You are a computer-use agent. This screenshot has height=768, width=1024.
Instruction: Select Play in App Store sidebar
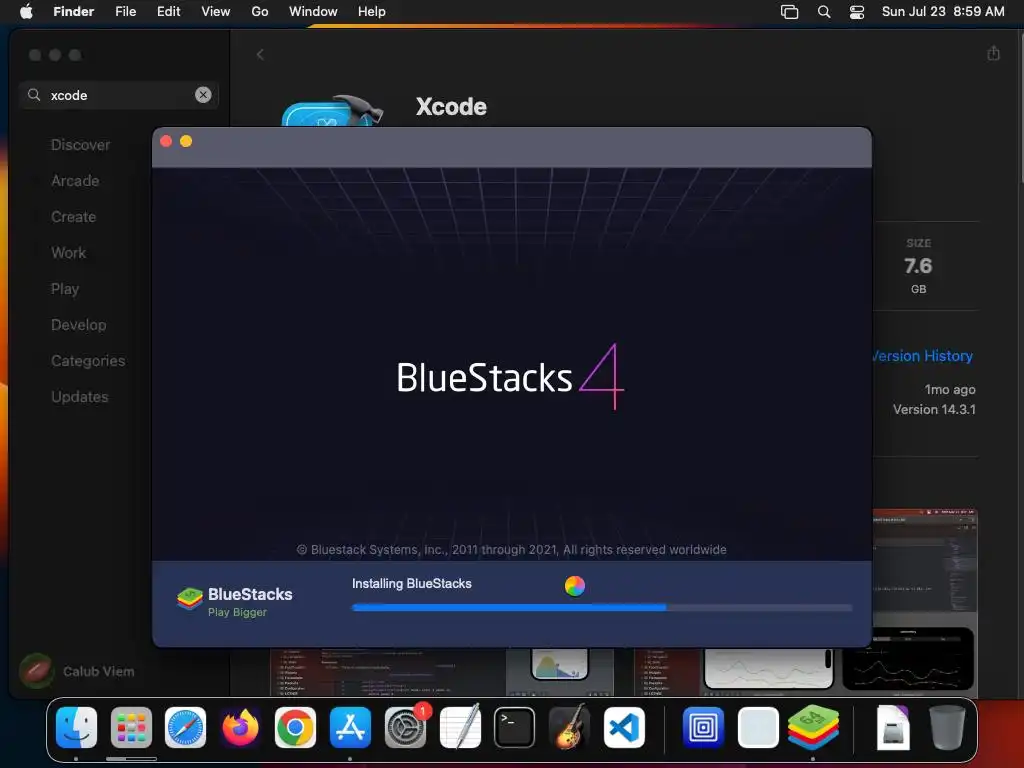point(65,289)
